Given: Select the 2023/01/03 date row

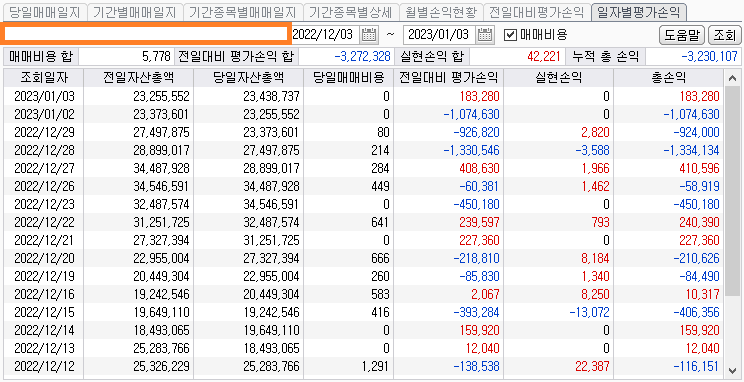Looking at the screenshot, I should (x=364, y=96).
